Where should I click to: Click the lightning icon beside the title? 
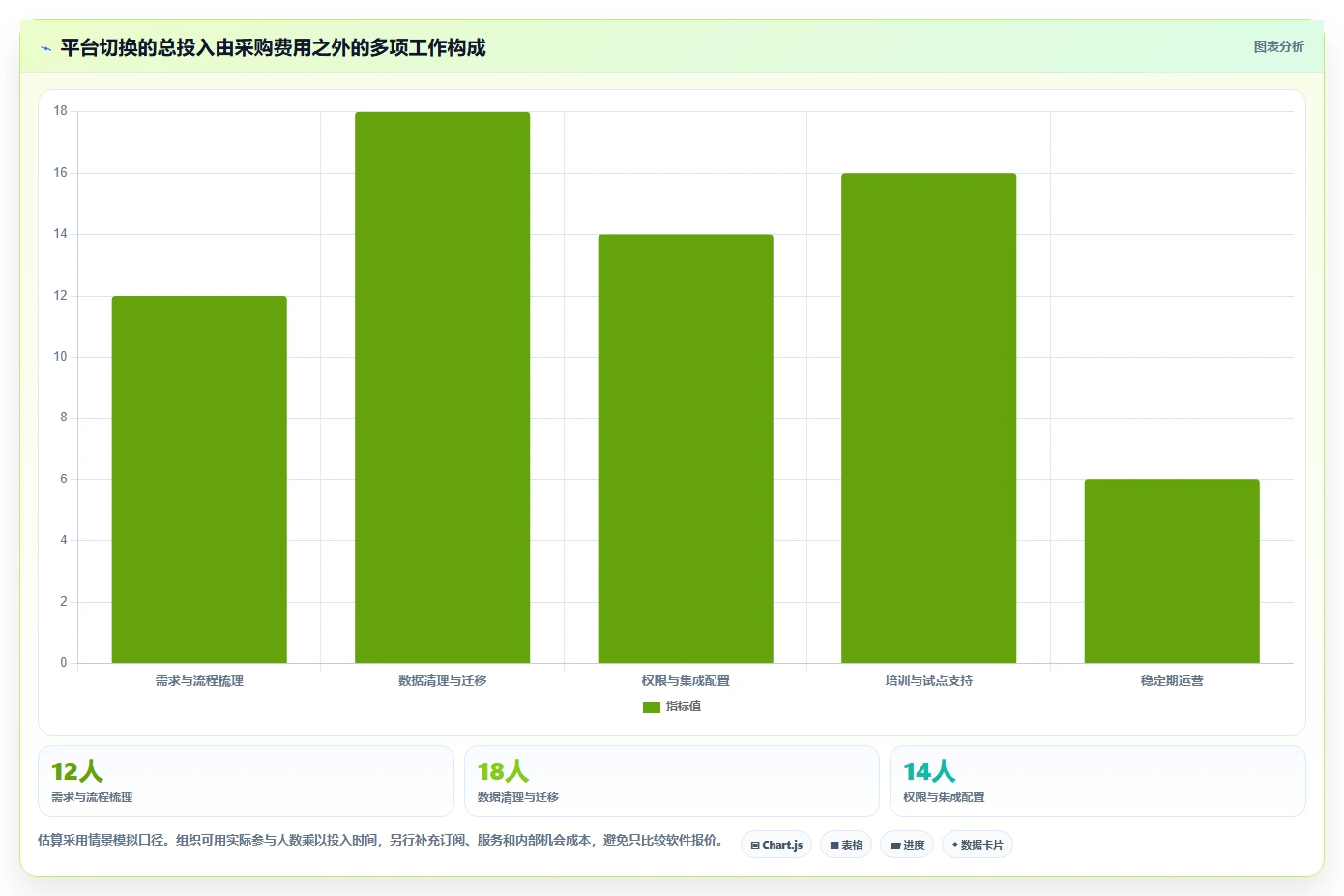[45, 48]
